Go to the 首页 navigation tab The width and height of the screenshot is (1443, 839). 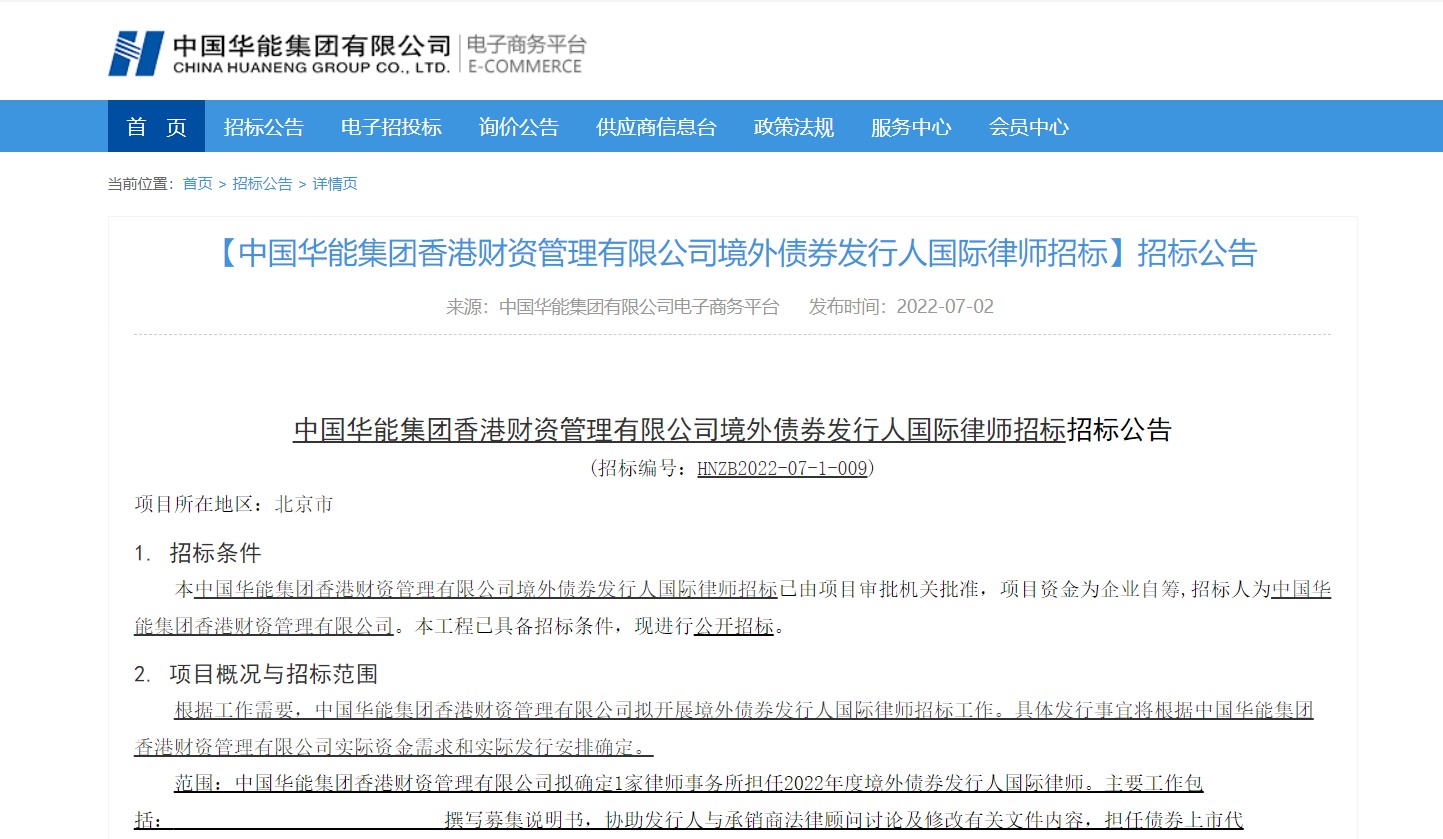pos(156,127)
